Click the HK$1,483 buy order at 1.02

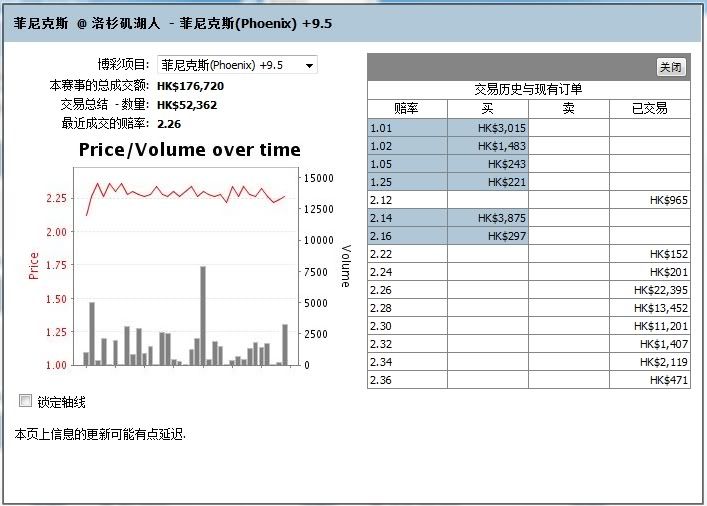pyautogui.click(x=487, y=146)
